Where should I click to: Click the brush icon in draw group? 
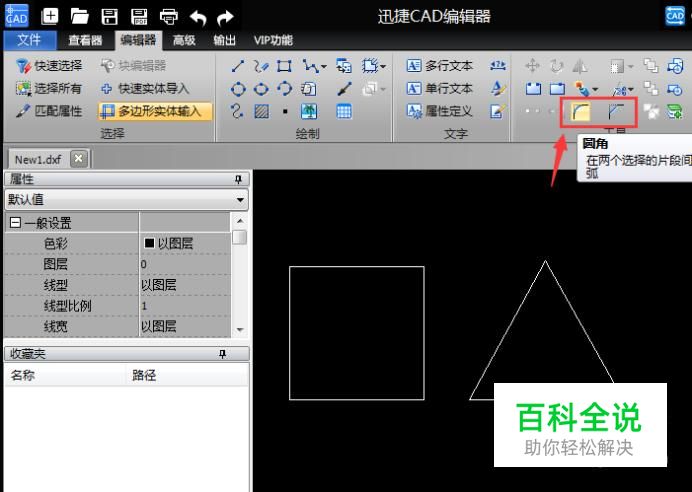pyautogui.click(x=344, y=89)
